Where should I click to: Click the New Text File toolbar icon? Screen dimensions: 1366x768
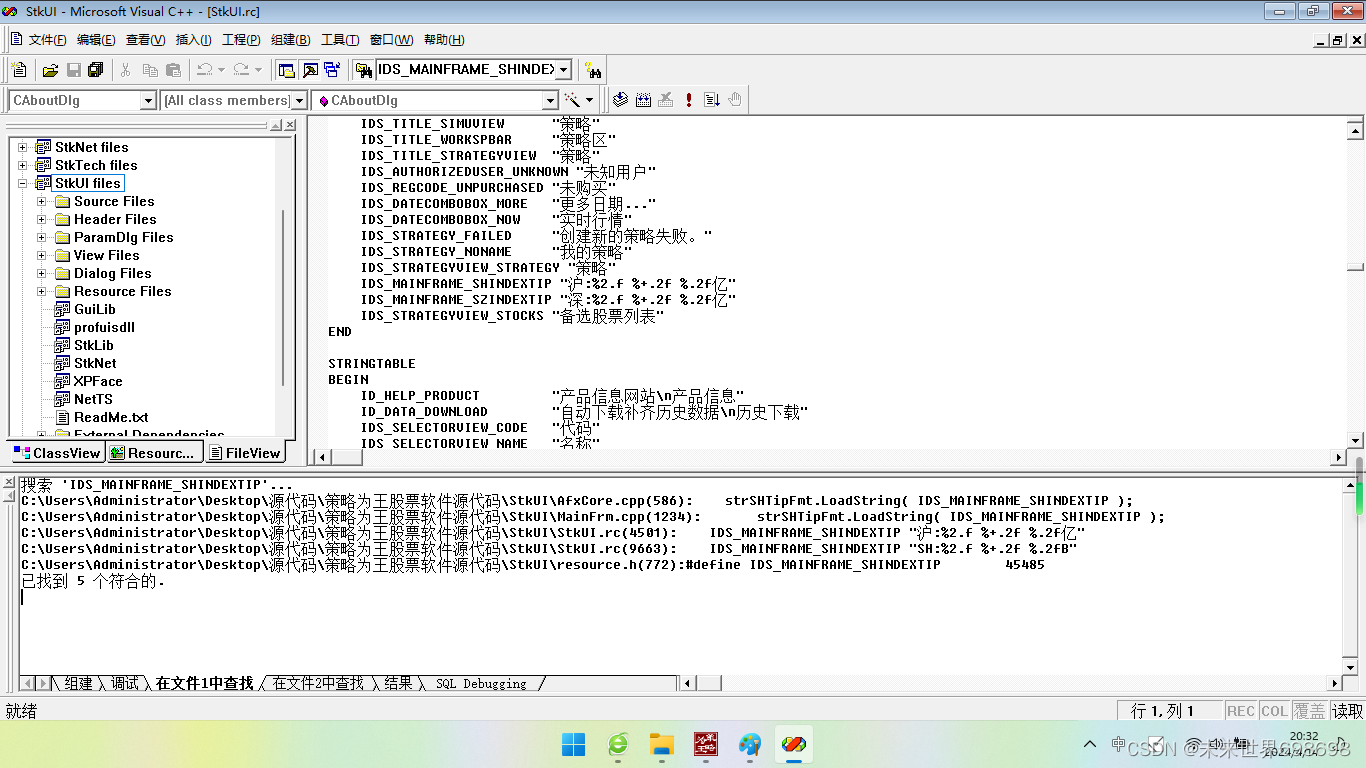click(x=19, y=69)
